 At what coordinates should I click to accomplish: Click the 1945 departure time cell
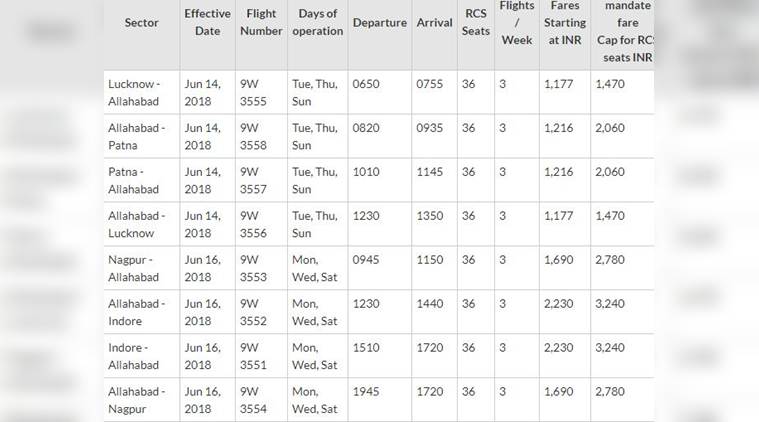coord(366,392)
